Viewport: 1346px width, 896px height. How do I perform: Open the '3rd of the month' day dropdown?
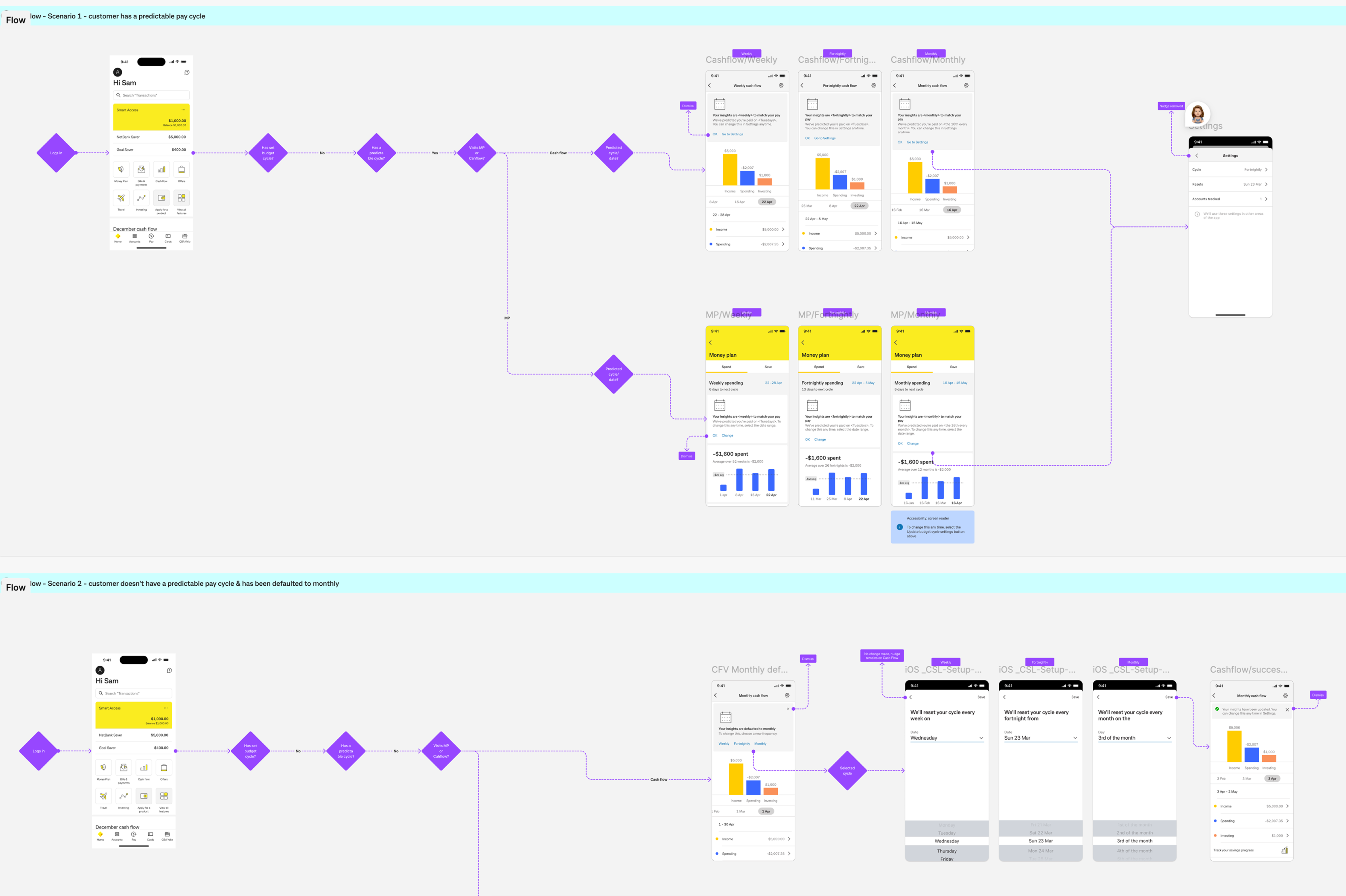(x=1134, y=738)
